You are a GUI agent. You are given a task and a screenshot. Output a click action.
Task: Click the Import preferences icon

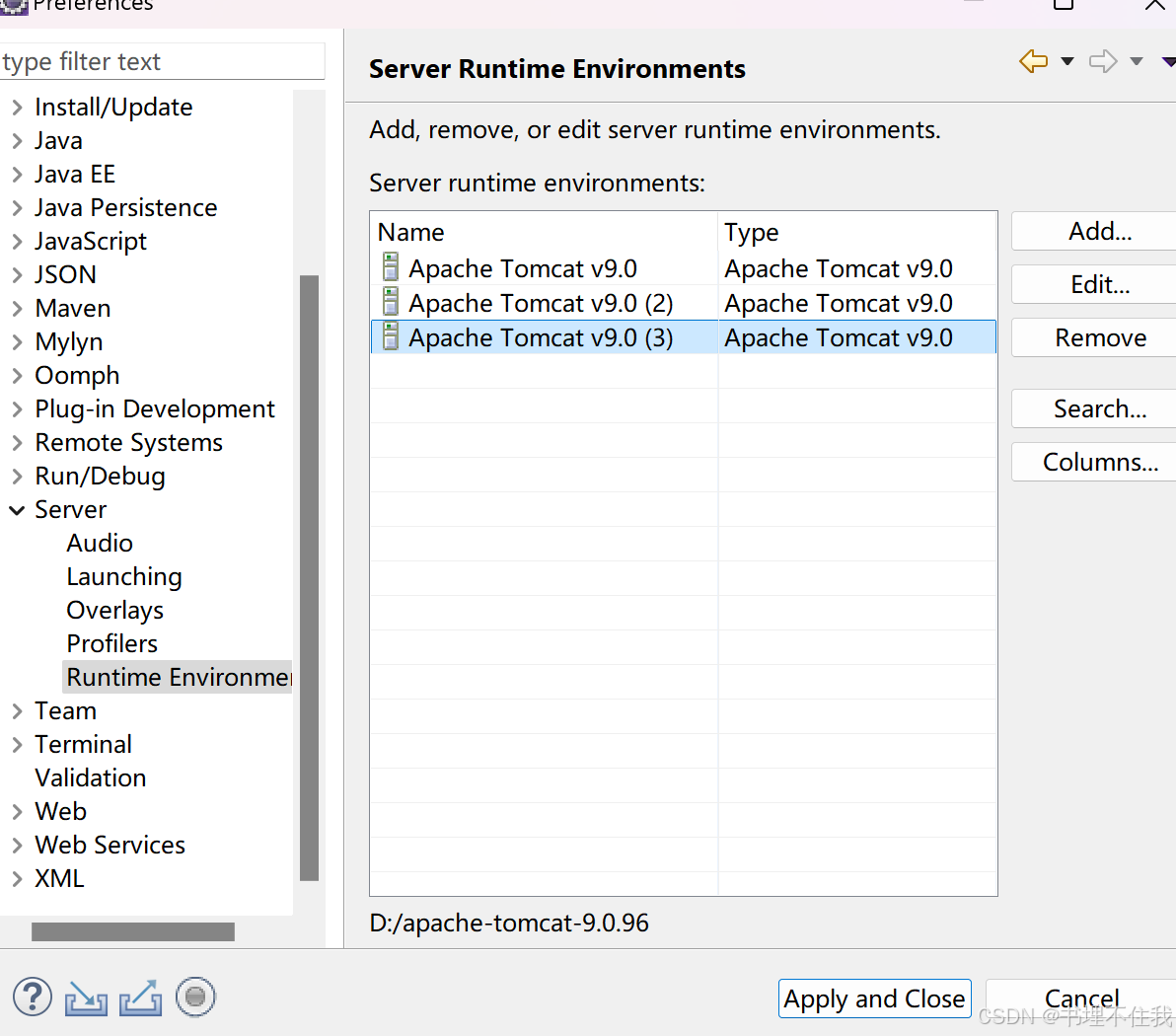tap(86, 999)
